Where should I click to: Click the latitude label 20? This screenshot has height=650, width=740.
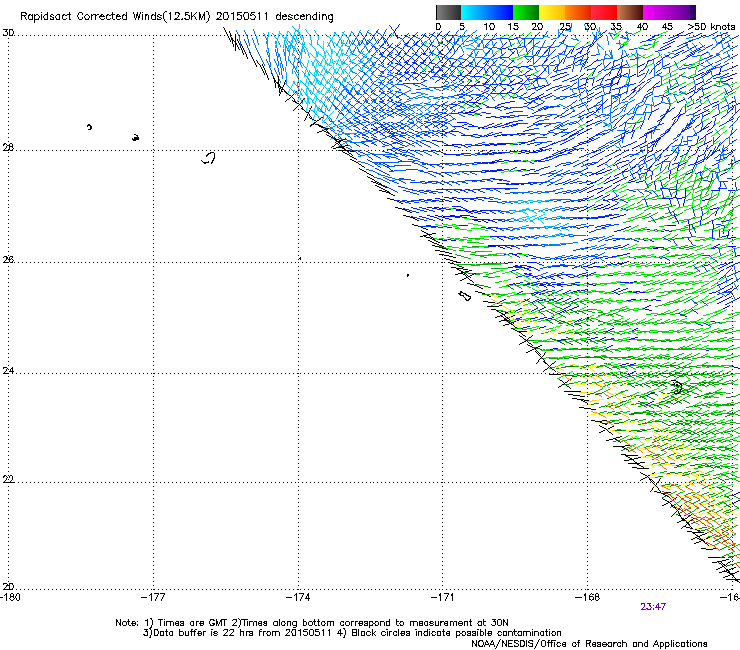coord(8,587)
